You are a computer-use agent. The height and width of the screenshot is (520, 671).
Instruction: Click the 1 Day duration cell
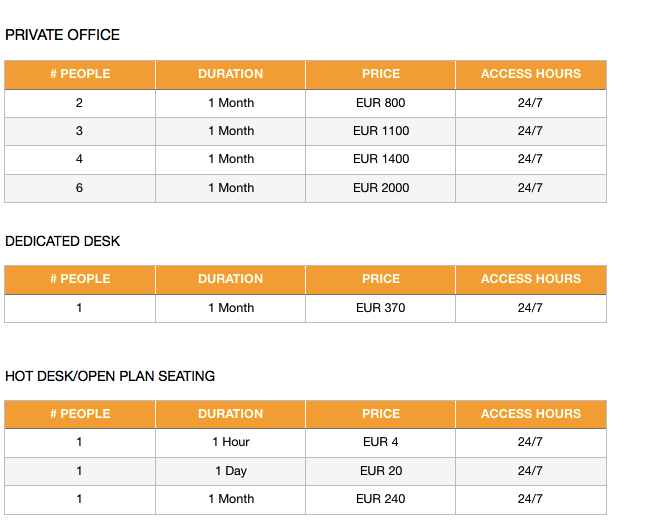231,471
